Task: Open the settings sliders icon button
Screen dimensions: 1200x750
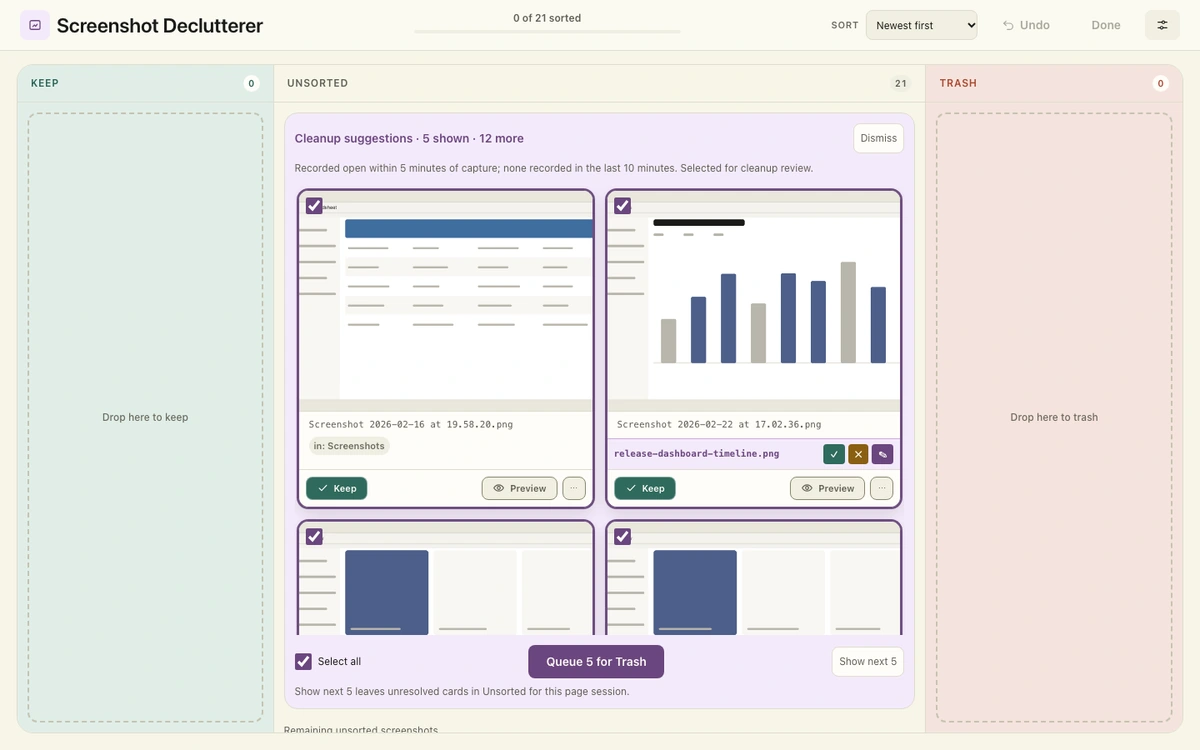Action: pyautogui.click(x=1162, y=25)
